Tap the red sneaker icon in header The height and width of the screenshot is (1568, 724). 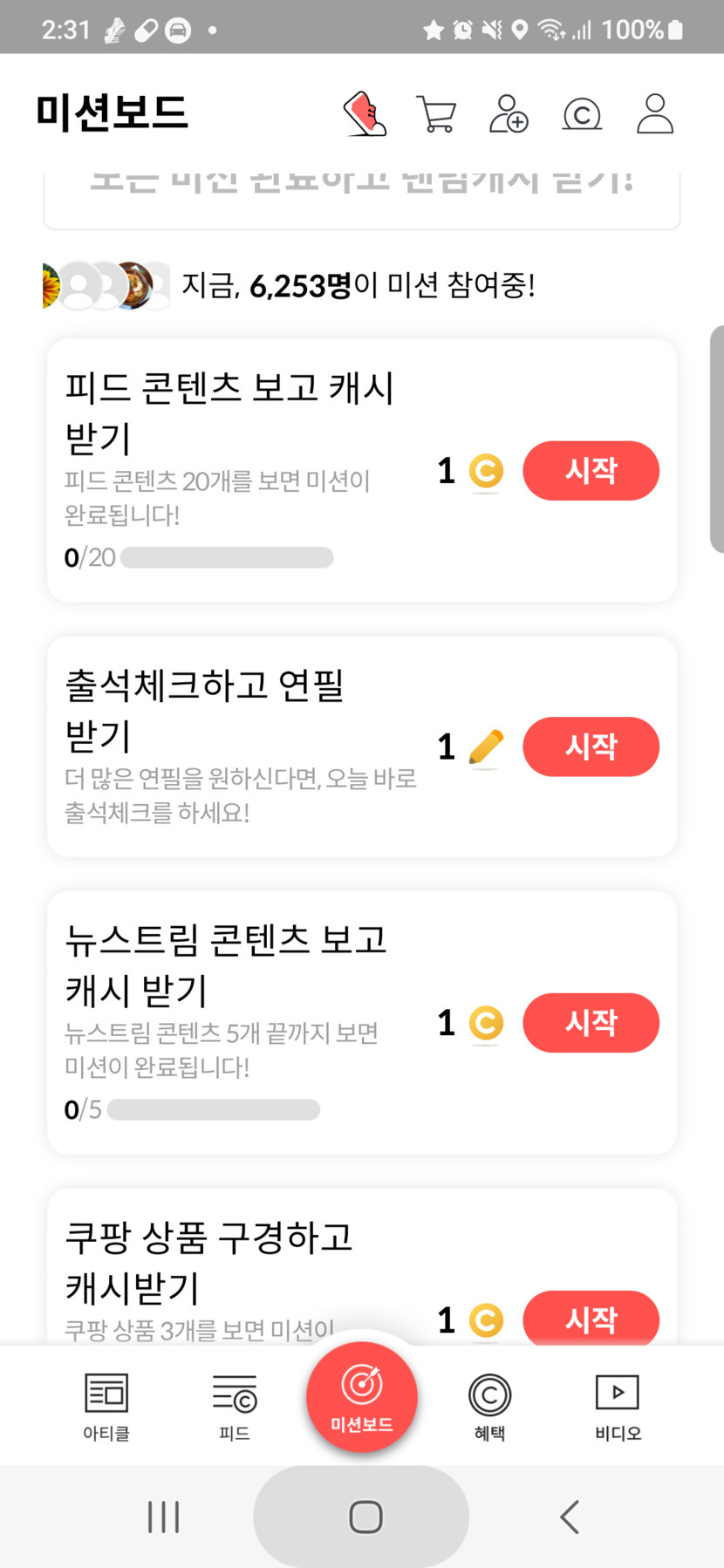pyautogui.click(x=365, y=113)
